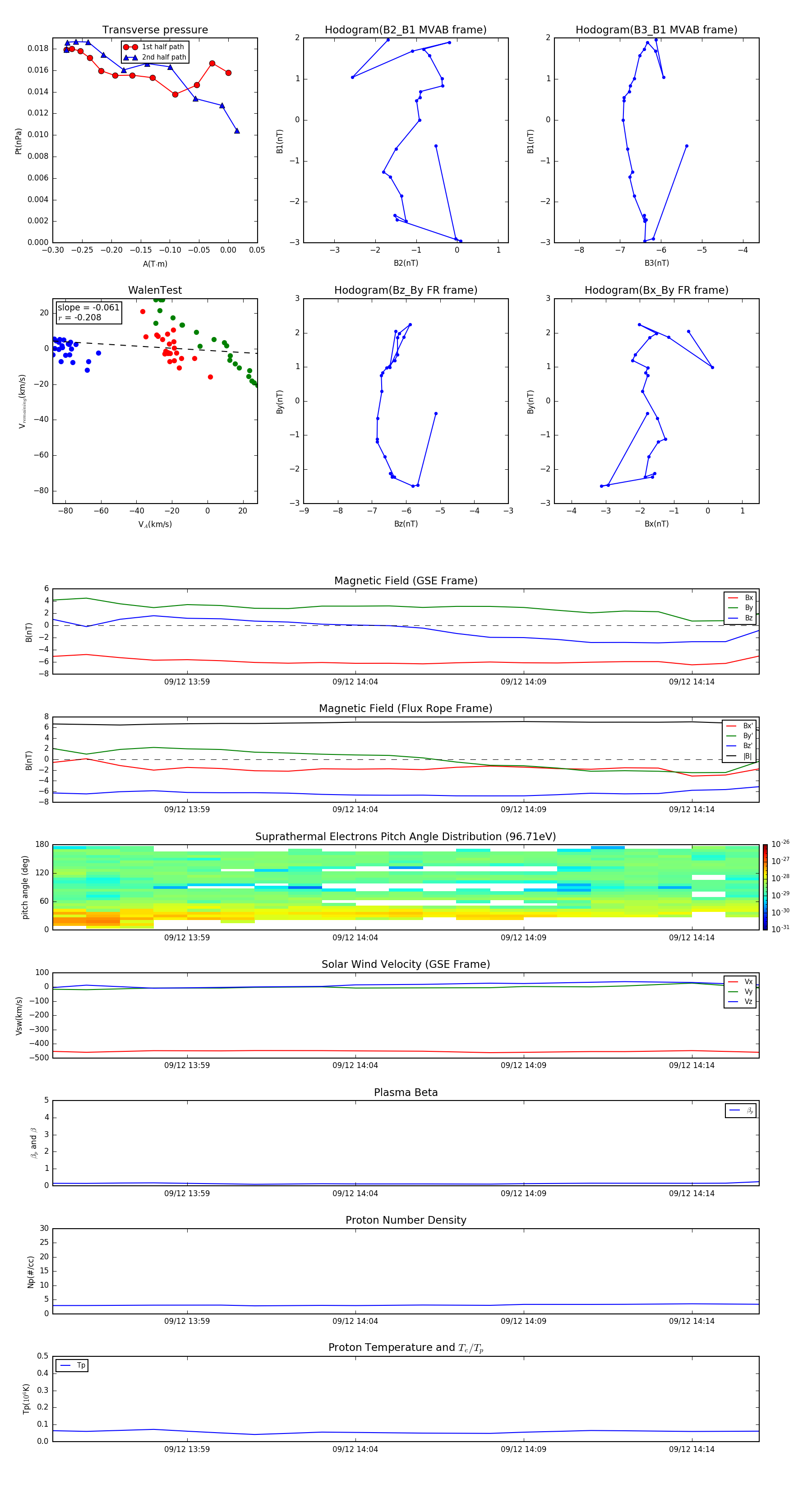
Task: Click the 'pitch angle (deg)' axis label
Action: [x=25, y=887]
